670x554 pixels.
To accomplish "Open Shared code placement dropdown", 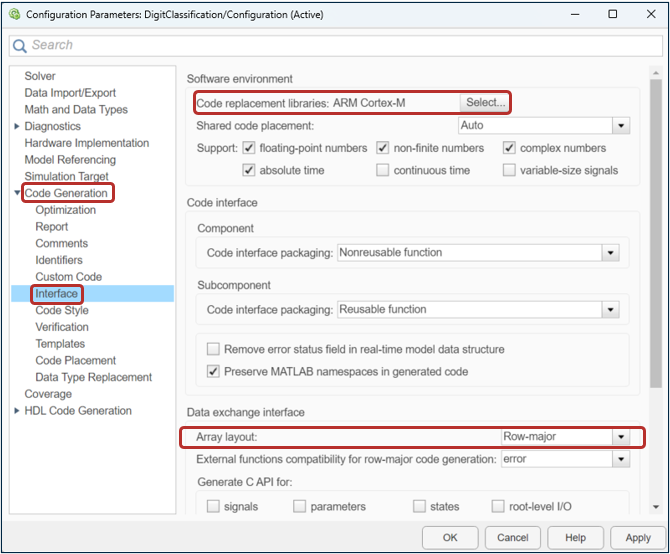I will click(620, 126).
